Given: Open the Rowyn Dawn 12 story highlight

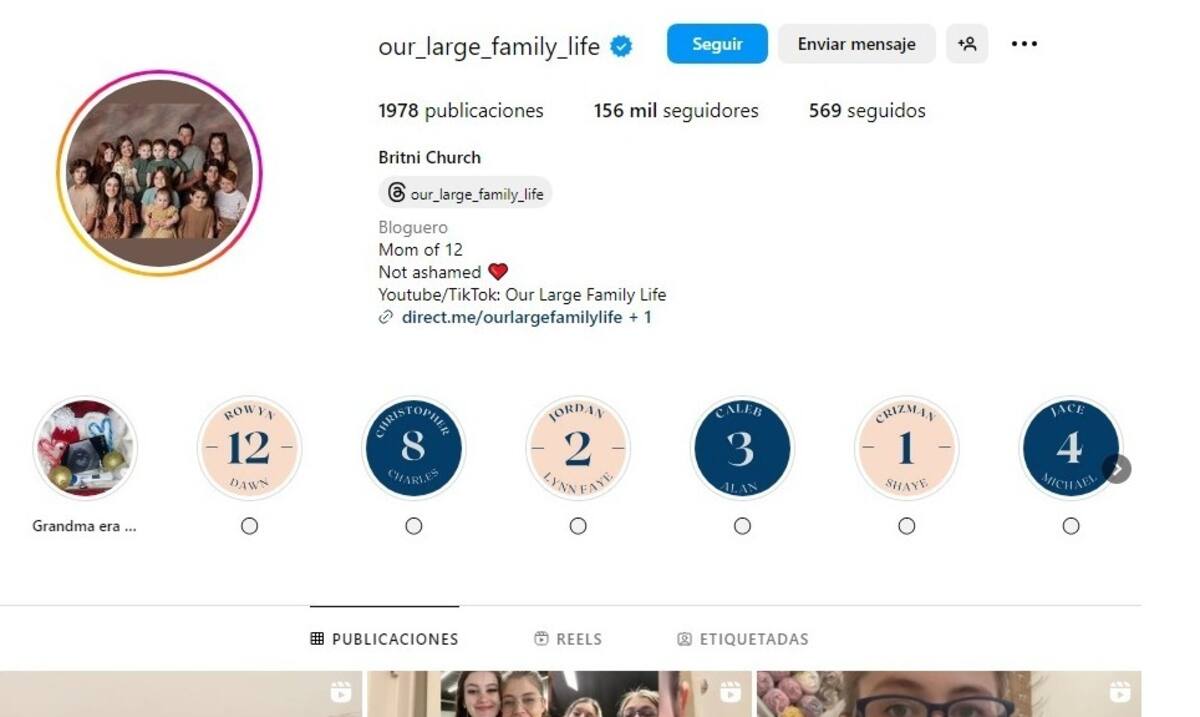Looking at the screenshot, I should pyautogui.click(x=249, y=448).
